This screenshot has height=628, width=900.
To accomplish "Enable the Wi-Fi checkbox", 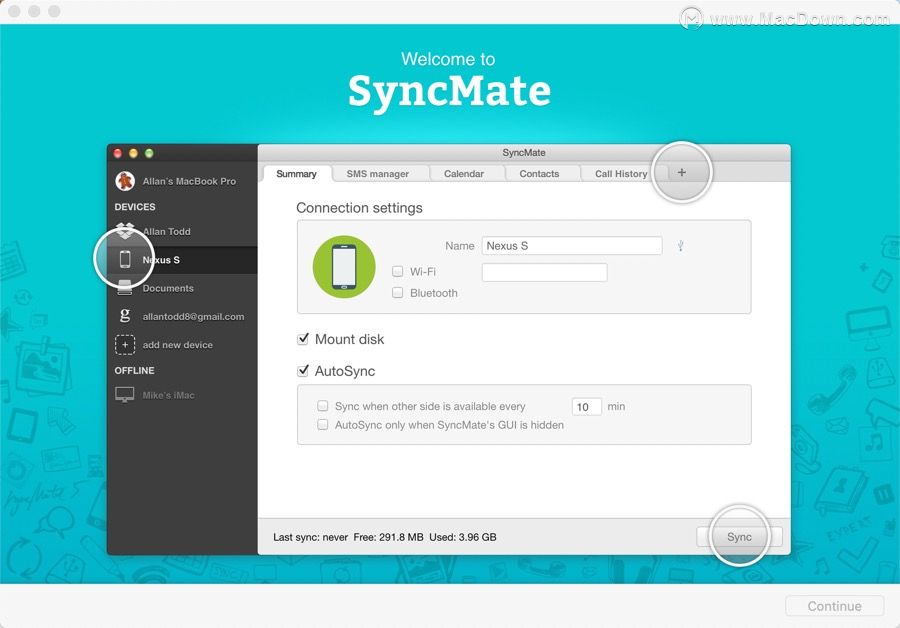I will (397, 271).
